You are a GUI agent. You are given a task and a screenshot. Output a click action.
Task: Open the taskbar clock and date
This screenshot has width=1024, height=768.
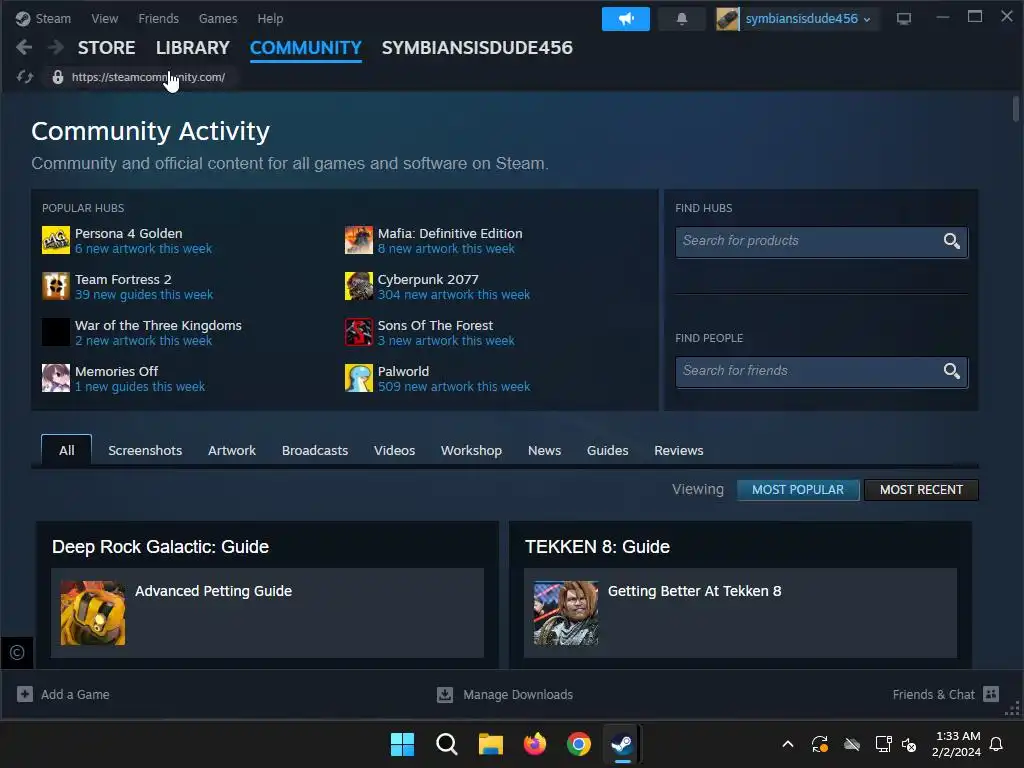[957, 744]
